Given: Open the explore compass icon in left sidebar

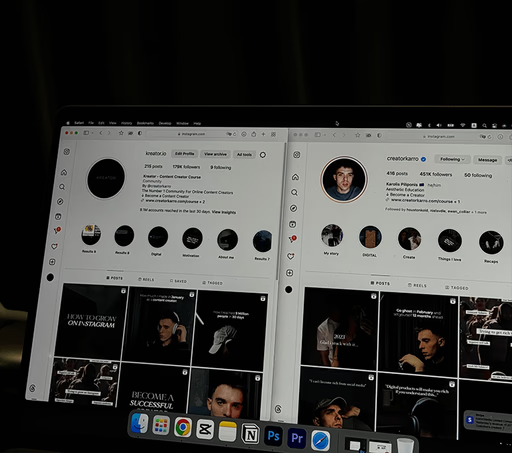Looking at the screenshot, I should (x=60, y=201).
